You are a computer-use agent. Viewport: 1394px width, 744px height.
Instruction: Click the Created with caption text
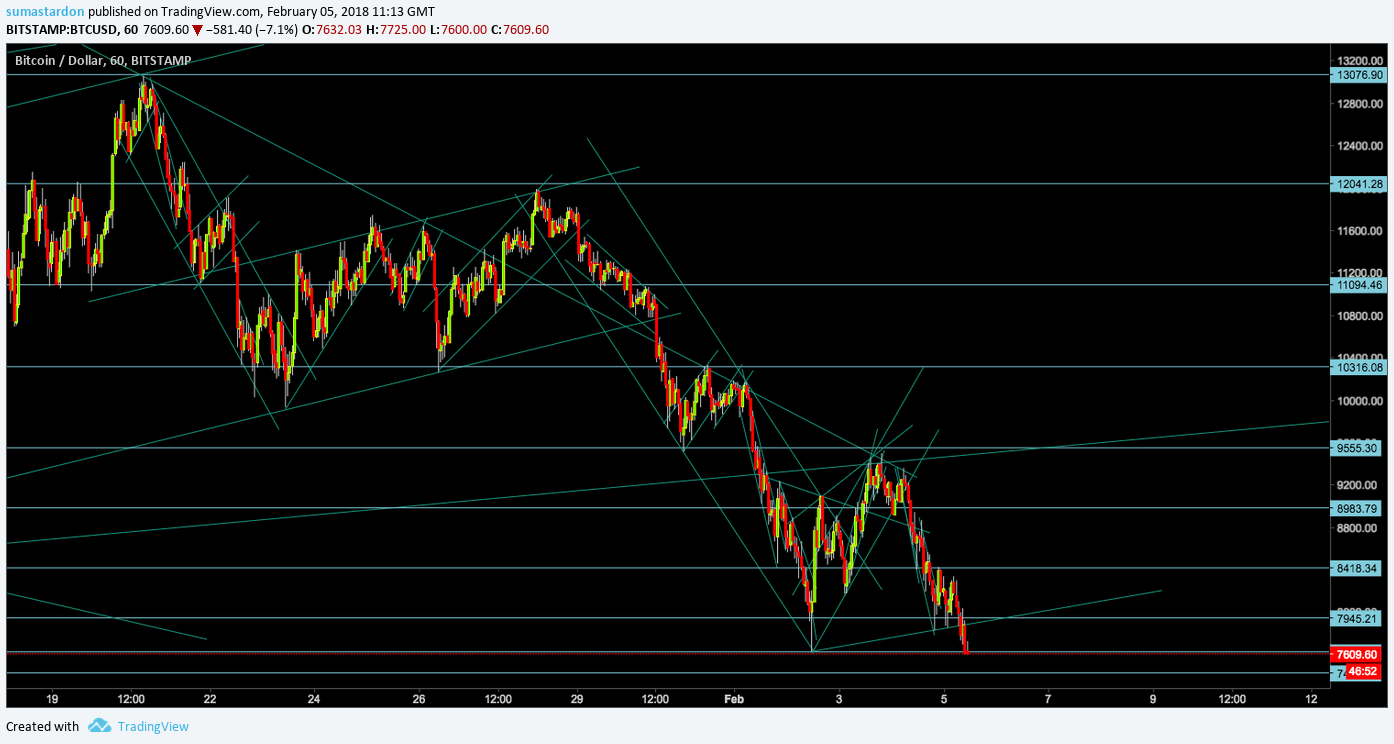pos(42,727)
